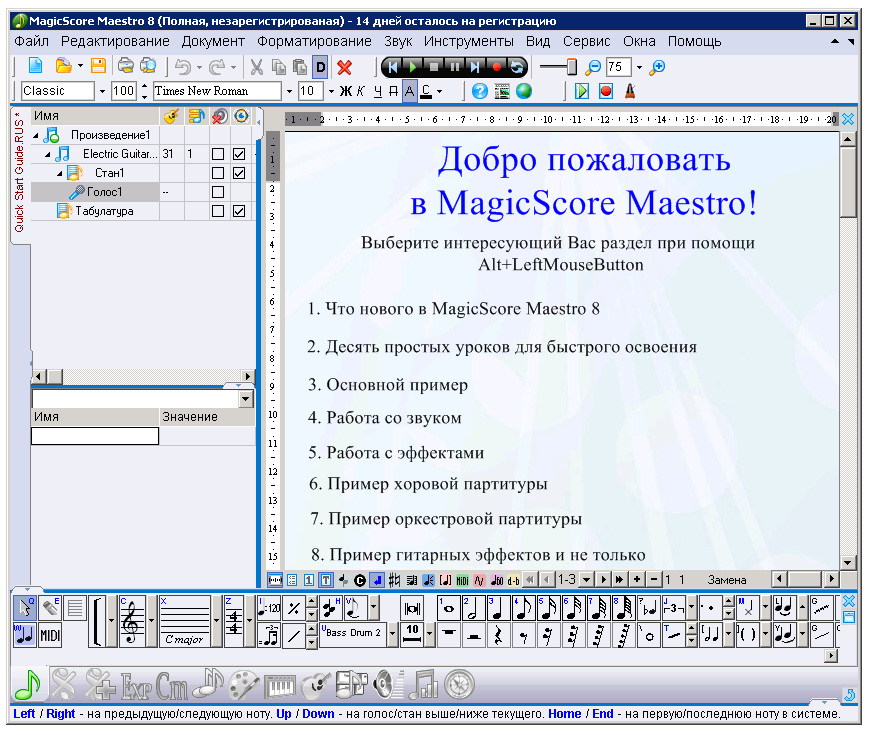Select the whole note duration
The image size is (886, 735).
coord(449,608)
